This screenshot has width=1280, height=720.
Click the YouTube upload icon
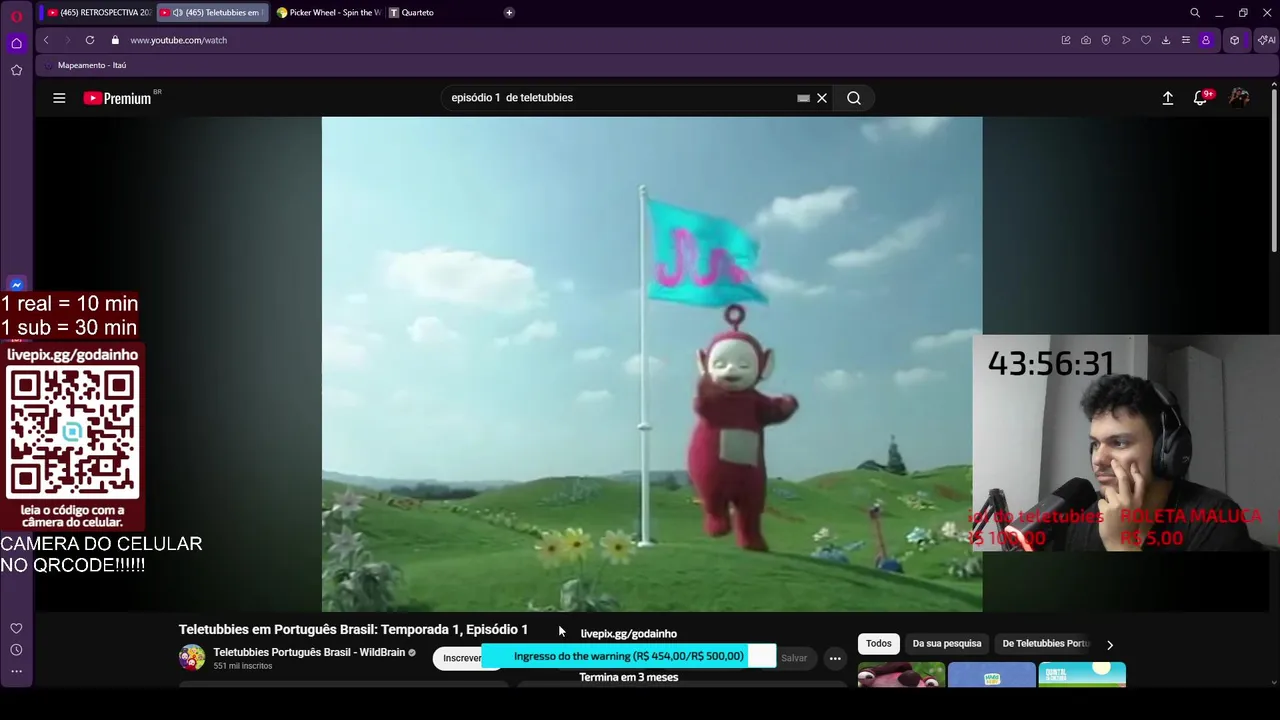pyautogui.click(x=1167, y=98)
